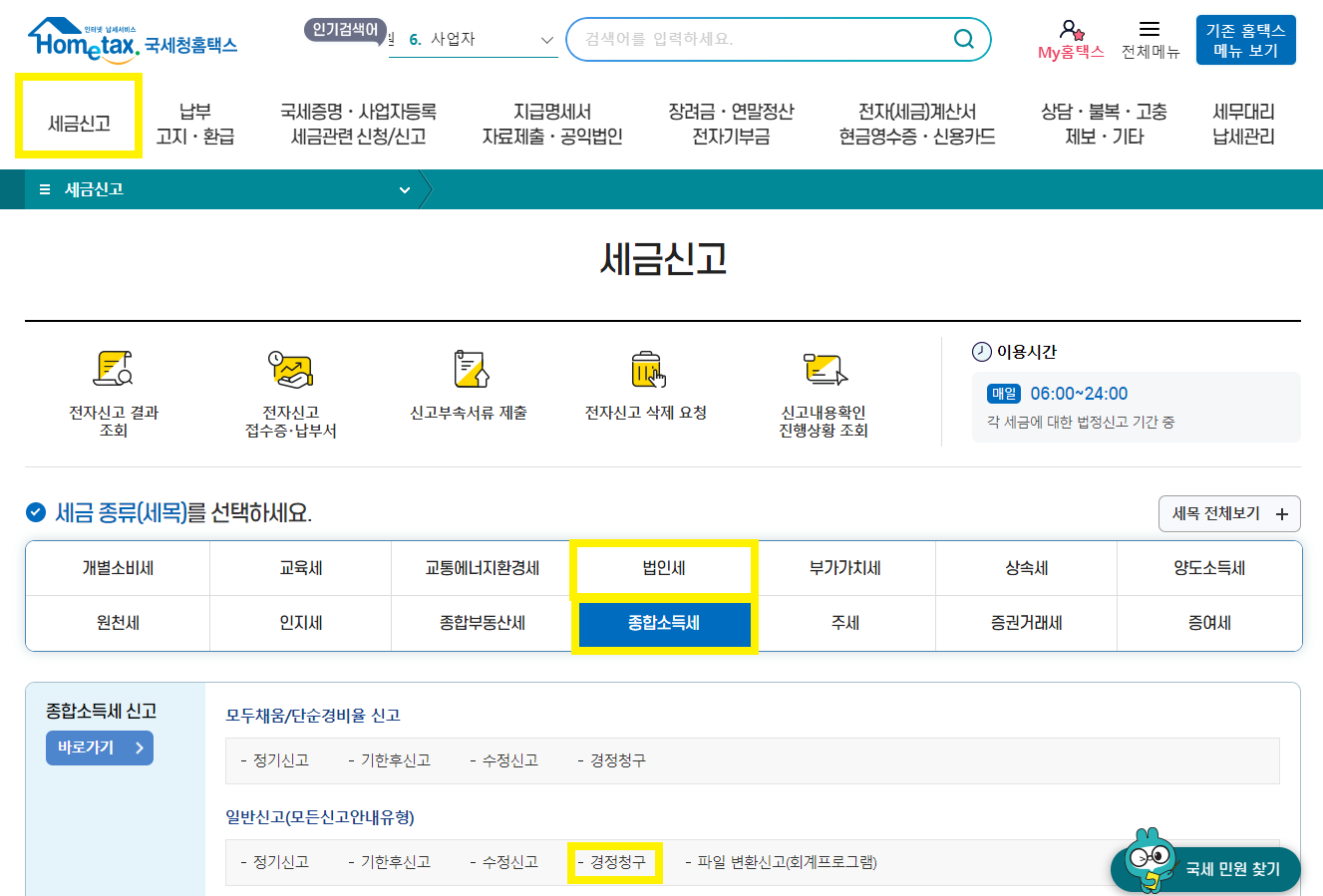Open 국세증명·사업자등록 menu
Screen dimensions: 1323x896
click(359, 124)
